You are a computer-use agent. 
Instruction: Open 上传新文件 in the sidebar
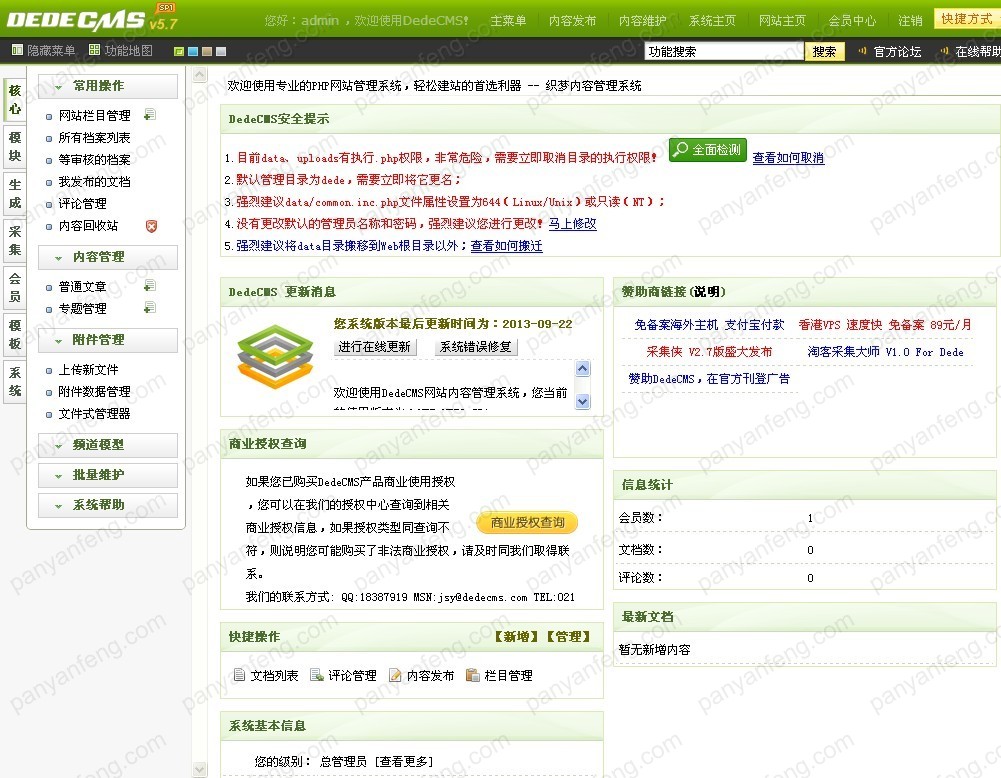[x=89, y=370]
